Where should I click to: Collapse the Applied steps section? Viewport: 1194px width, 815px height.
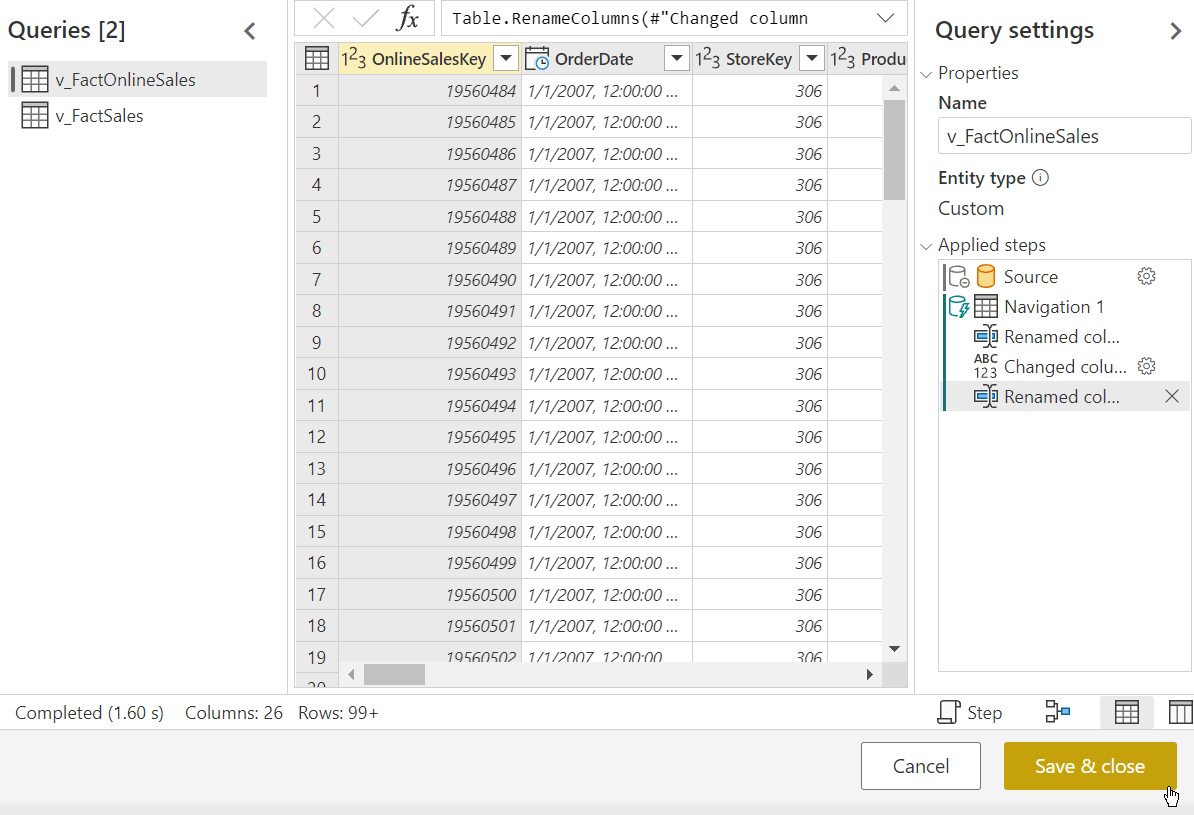pyautogui.click(x=926, y=246)
